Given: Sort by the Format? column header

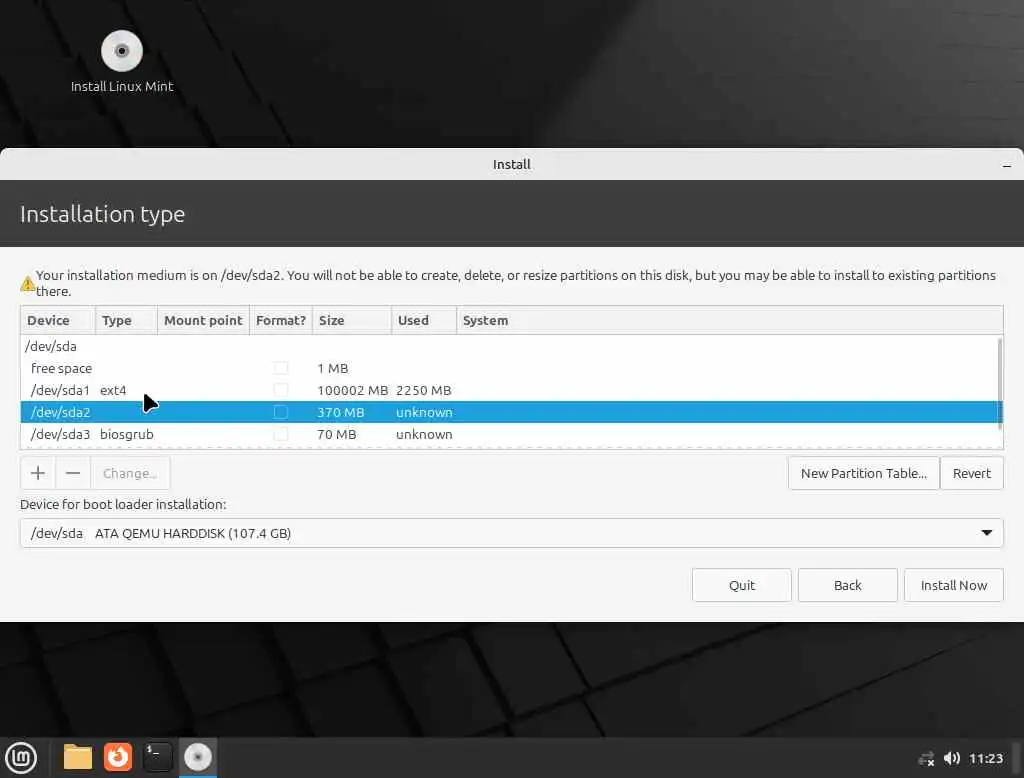Looking at the screenshot, I should tap(281, 320).
